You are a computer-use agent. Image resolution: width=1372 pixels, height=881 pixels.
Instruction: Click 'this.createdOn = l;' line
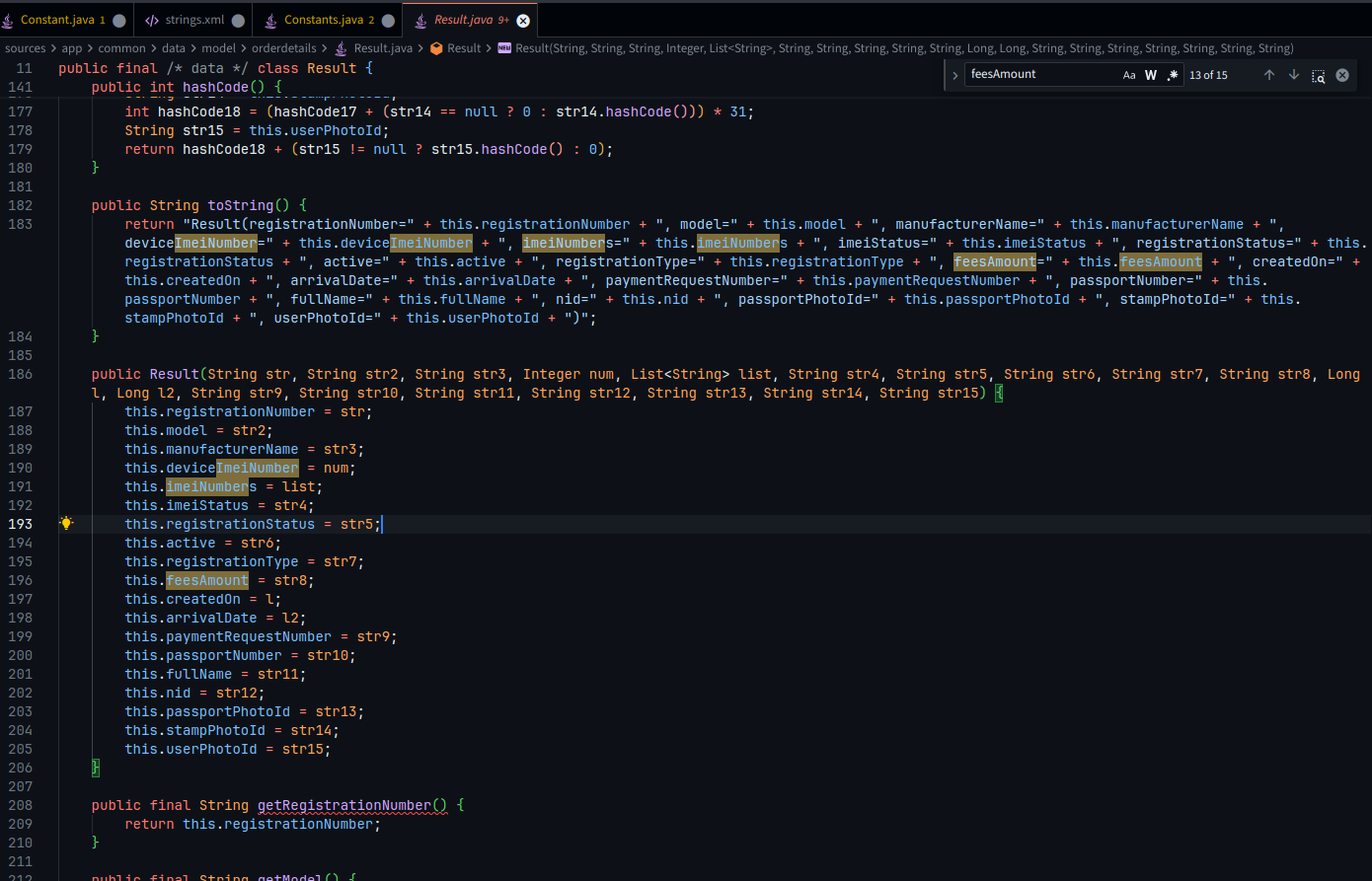[202, 599]
